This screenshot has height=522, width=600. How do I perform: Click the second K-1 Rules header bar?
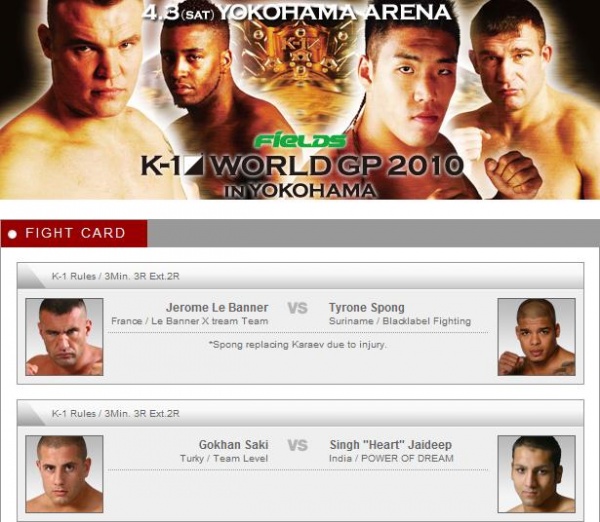click(300, 413)
